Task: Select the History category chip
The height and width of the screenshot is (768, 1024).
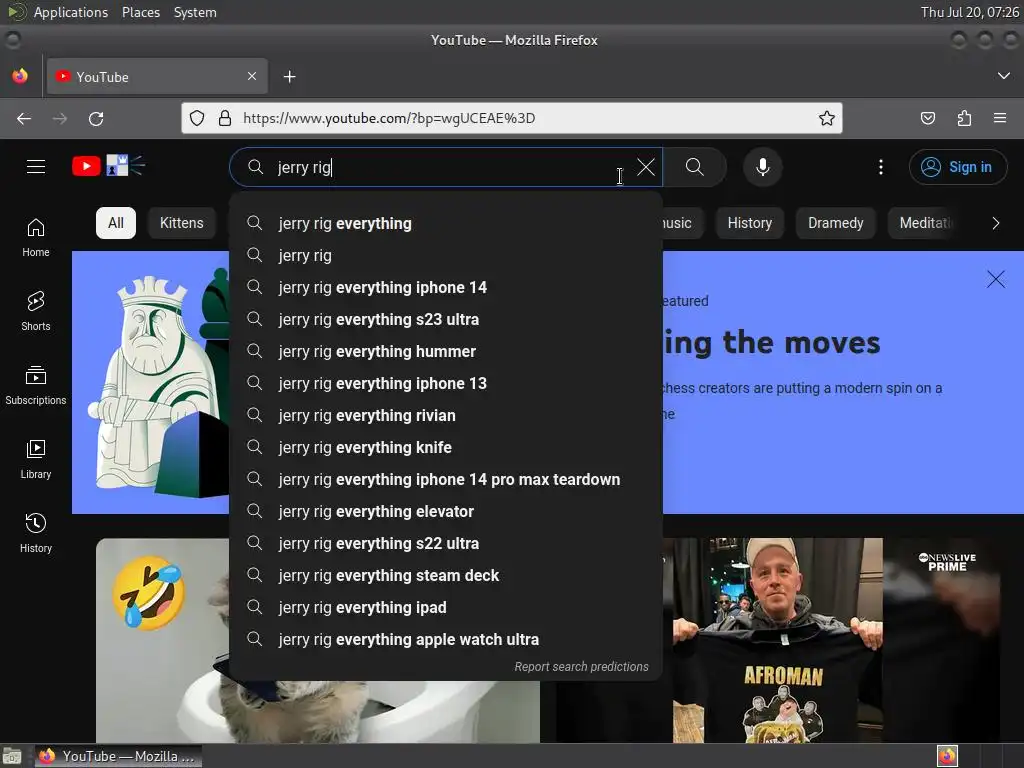Action: pyautogui.click(x=750, y=223)
